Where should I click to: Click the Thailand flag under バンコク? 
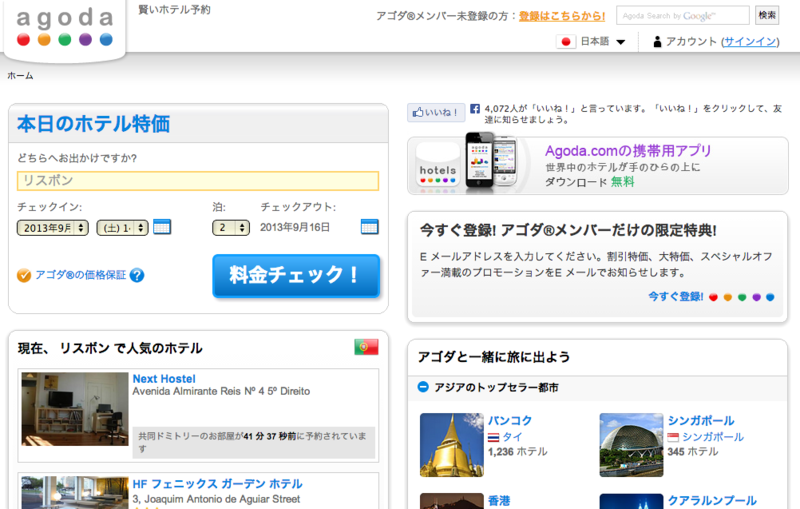(493, 437)
